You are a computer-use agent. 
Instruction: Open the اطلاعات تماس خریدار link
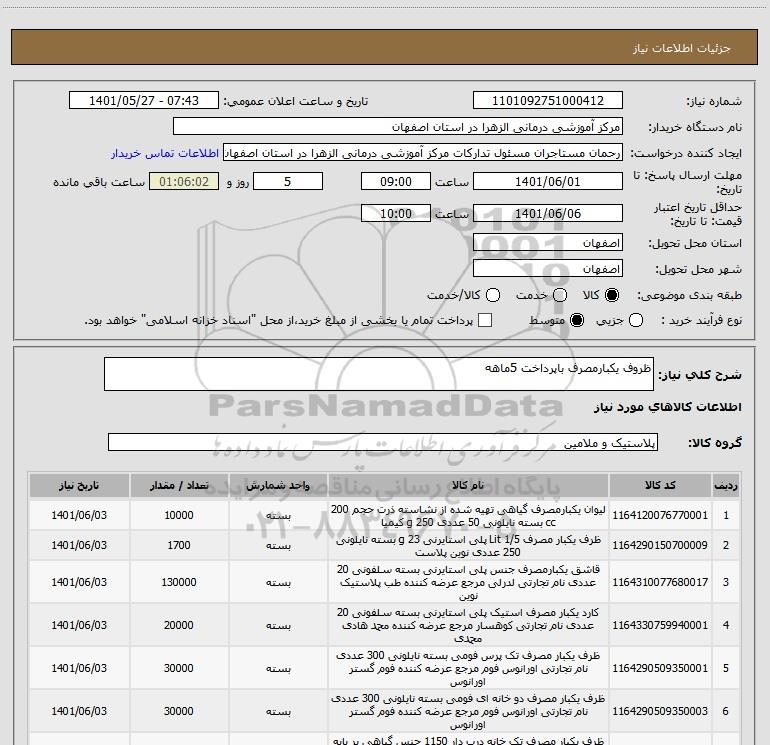165,153
